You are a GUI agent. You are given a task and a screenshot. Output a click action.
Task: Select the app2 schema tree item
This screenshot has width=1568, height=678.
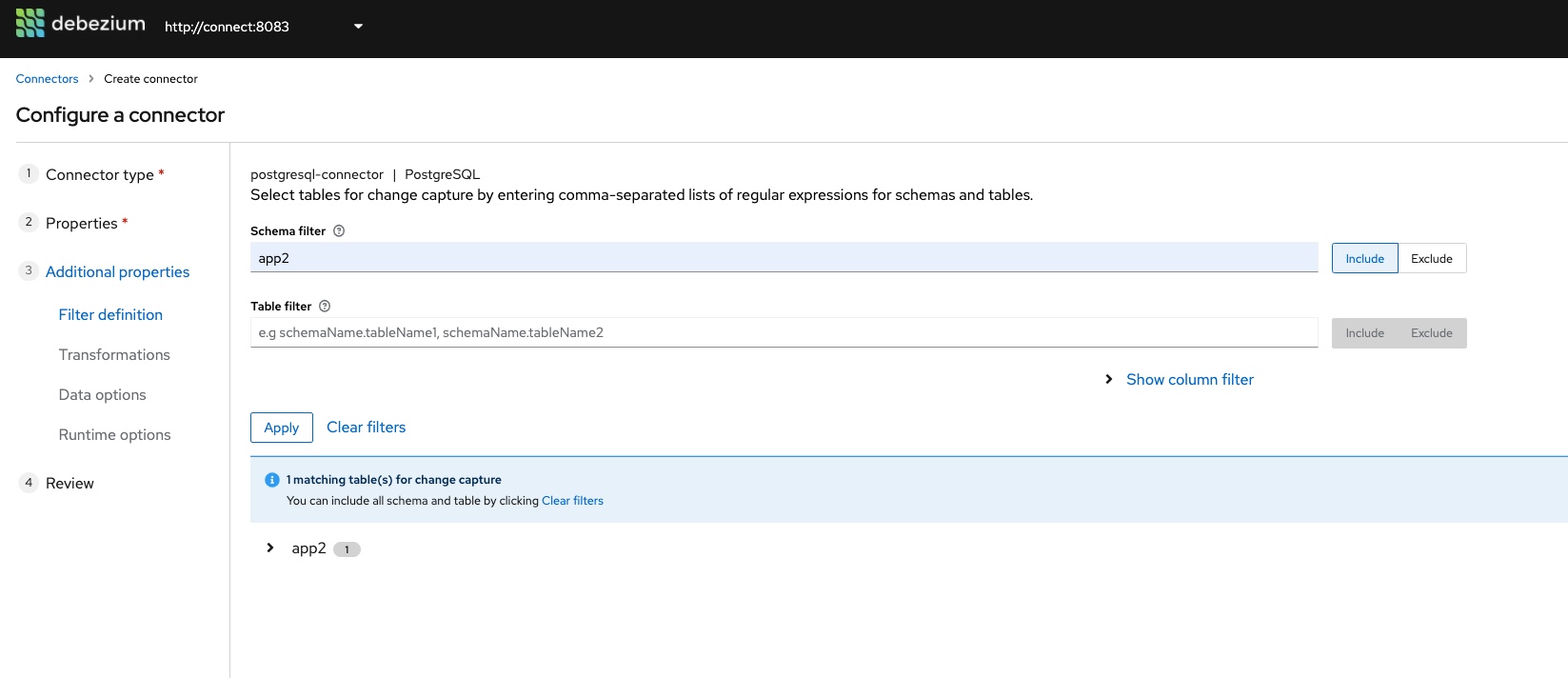pyautogui.click(x=308, y=548)
